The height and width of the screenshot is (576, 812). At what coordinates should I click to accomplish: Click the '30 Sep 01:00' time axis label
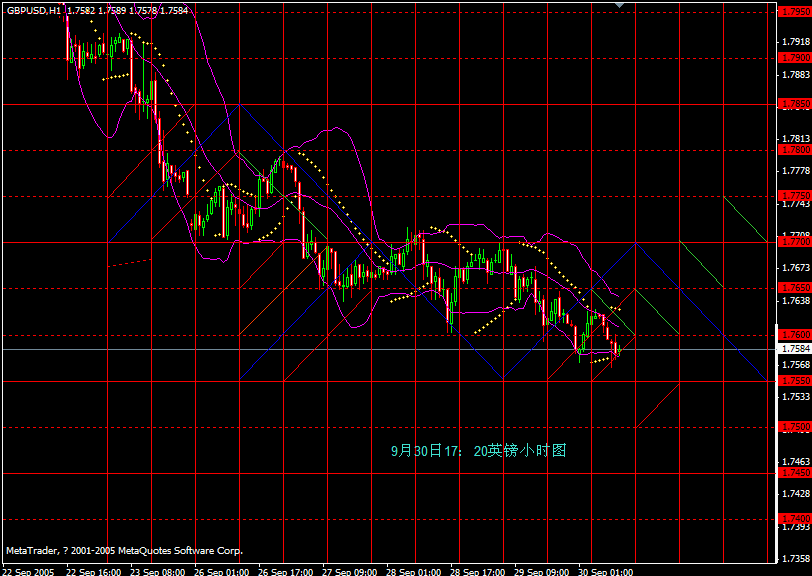coord(606,572)
